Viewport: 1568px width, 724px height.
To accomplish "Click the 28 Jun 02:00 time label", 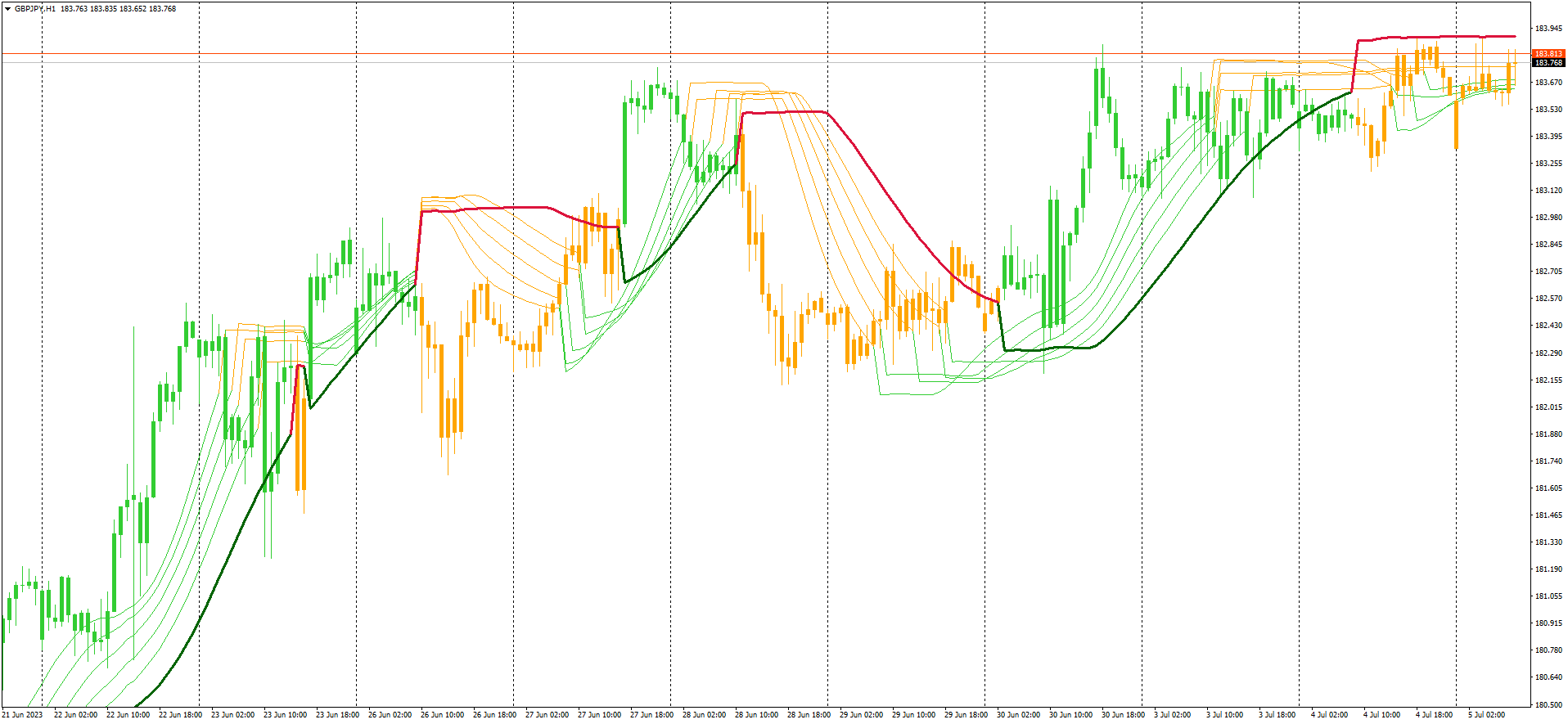I will (x=704, y=715).
